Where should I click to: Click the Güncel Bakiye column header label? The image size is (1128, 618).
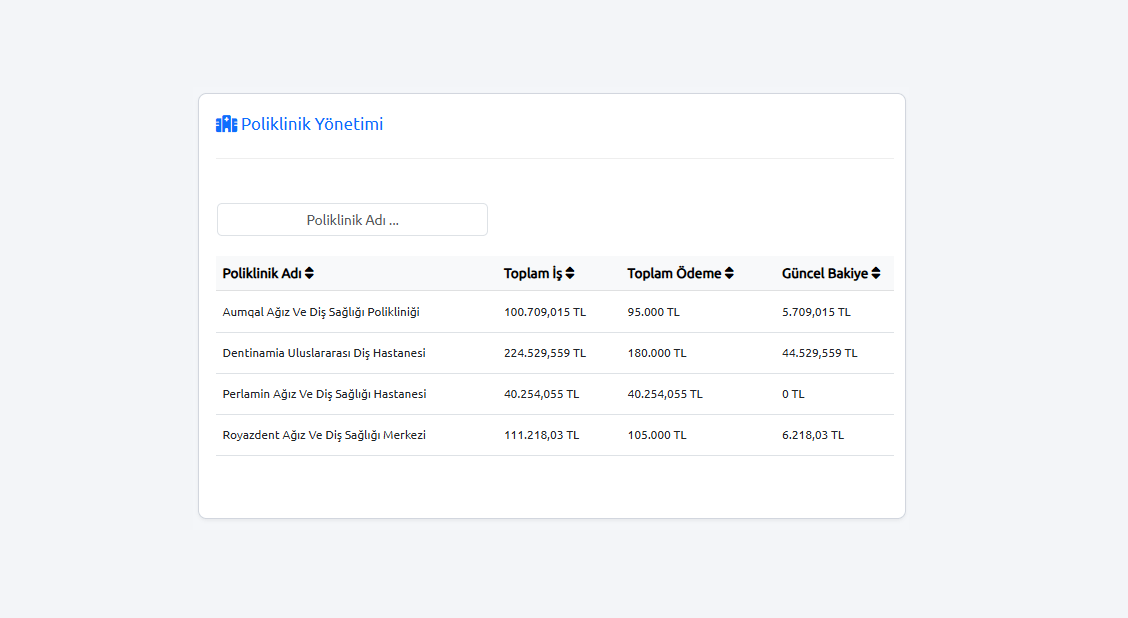(825, 273)
